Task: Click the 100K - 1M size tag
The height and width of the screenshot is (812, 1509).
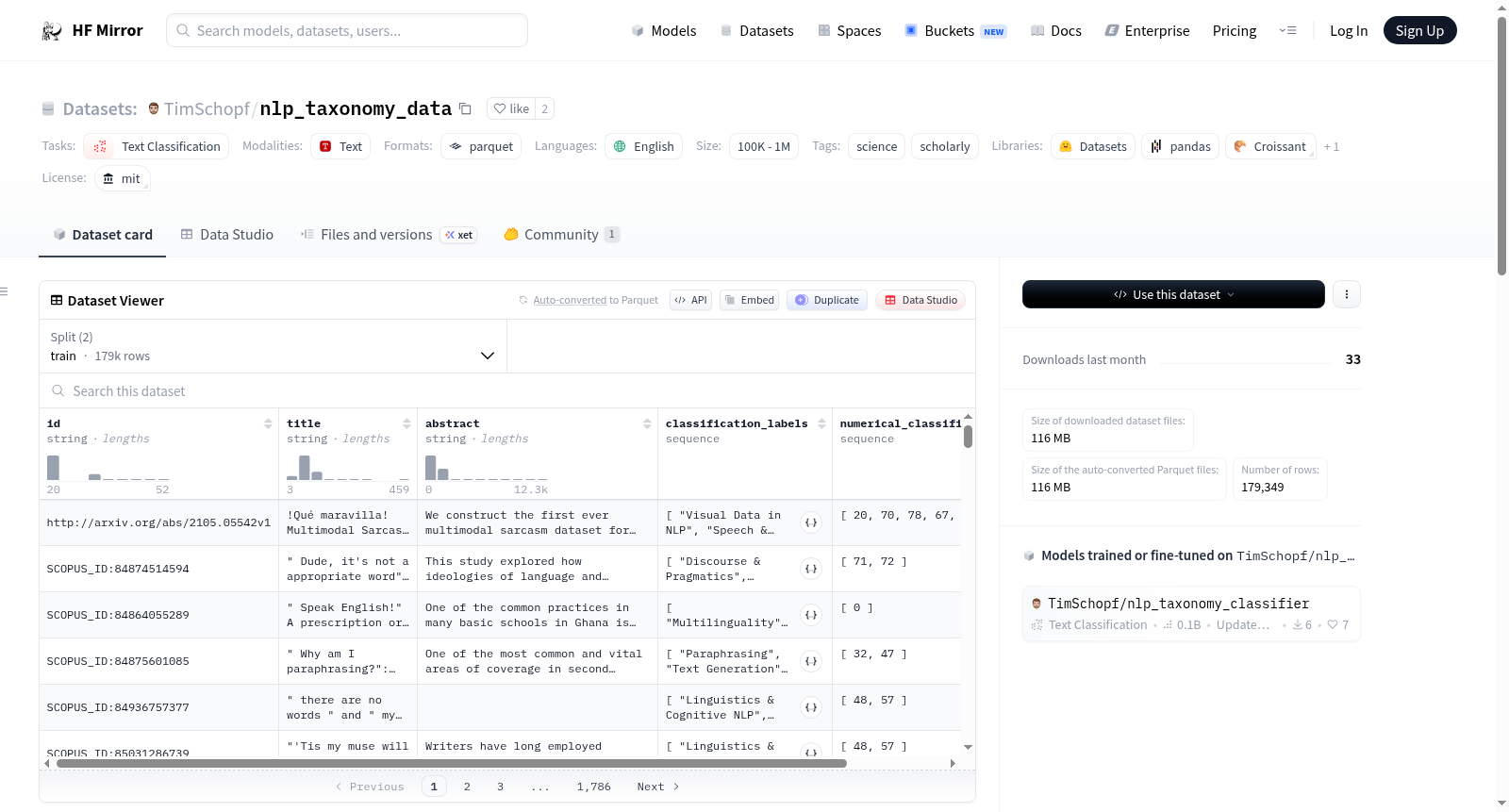Action: tap(764, 146)
